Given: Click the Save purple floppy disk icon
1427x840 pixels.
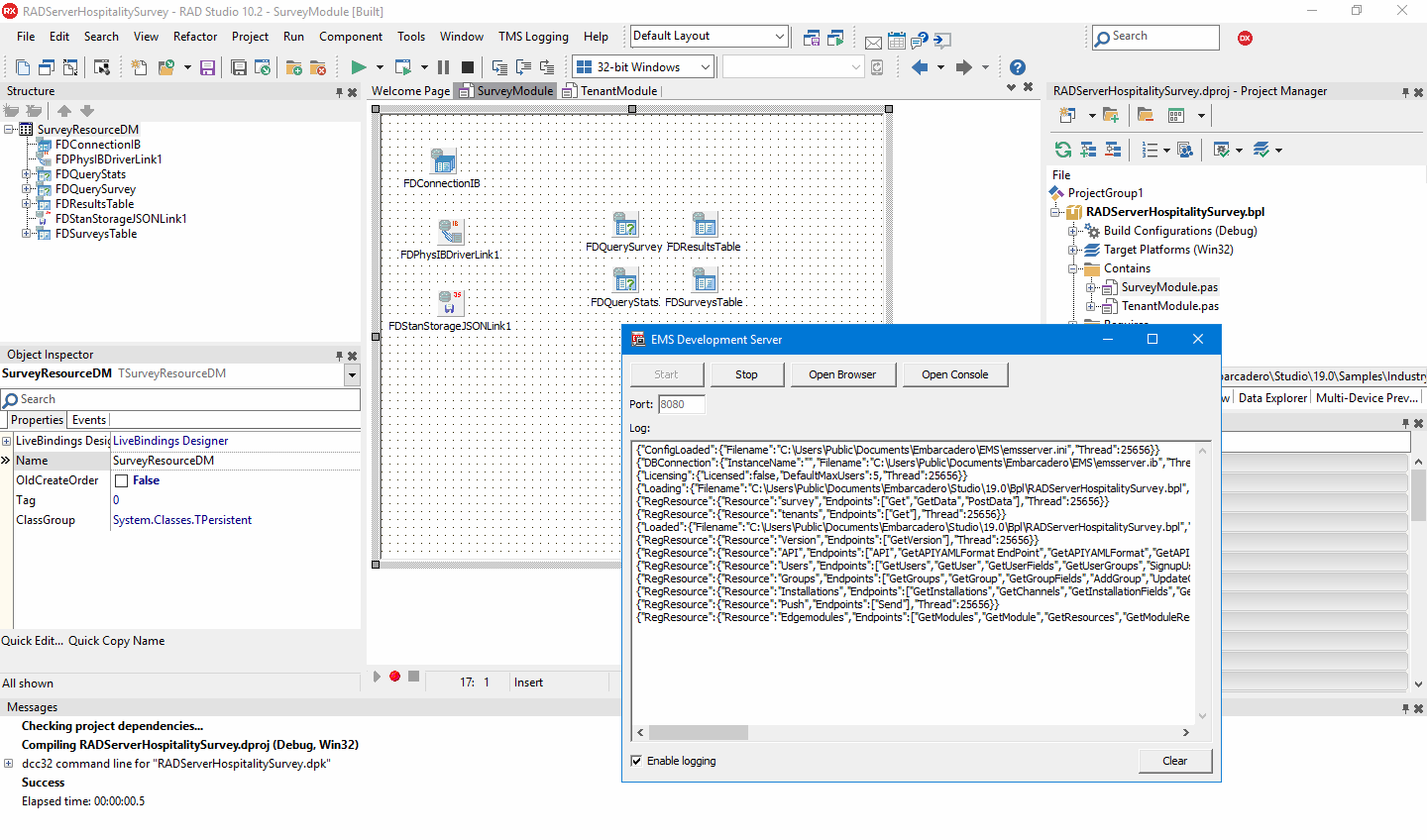Looking at the screenshot, I should point(207,67).
